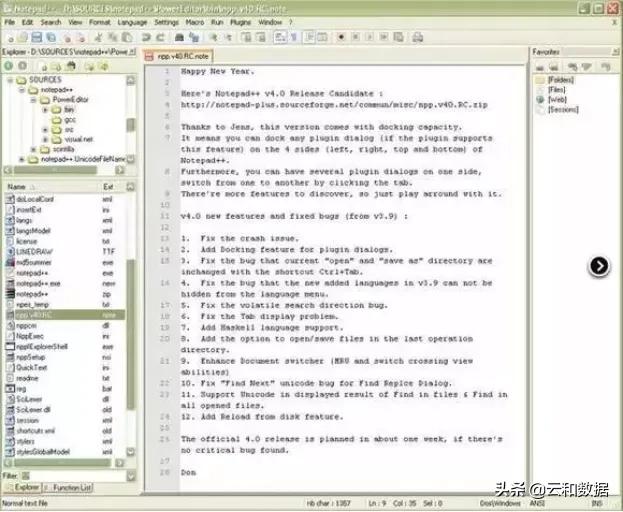Click the Redo toolbar icon
The image size is (623, 512).
pos(161,38)
